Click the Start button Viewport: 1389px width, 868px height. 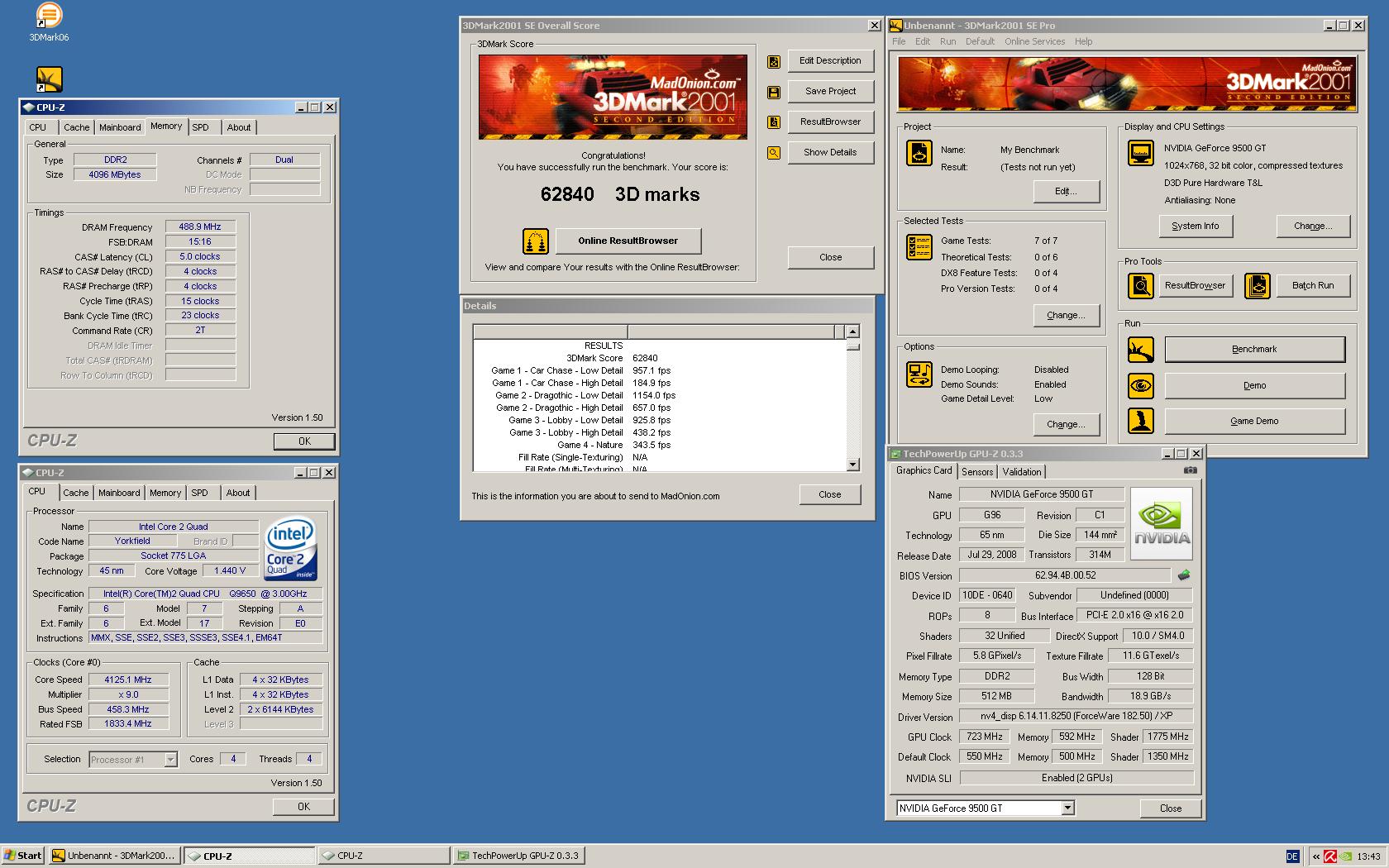(23, 856)
